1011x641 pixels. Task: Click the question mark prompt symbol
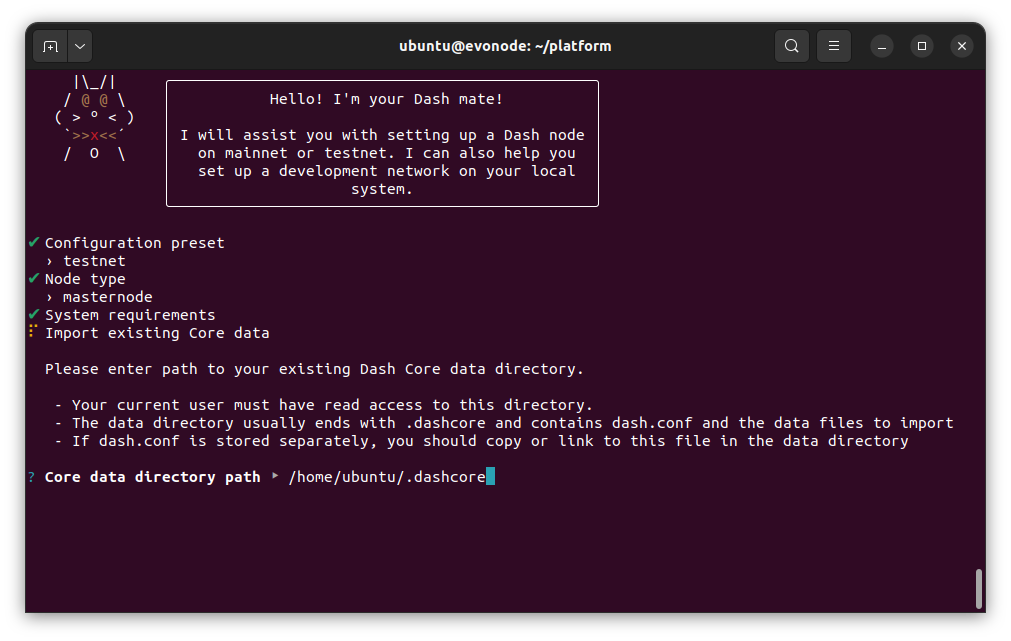(33, 477)
